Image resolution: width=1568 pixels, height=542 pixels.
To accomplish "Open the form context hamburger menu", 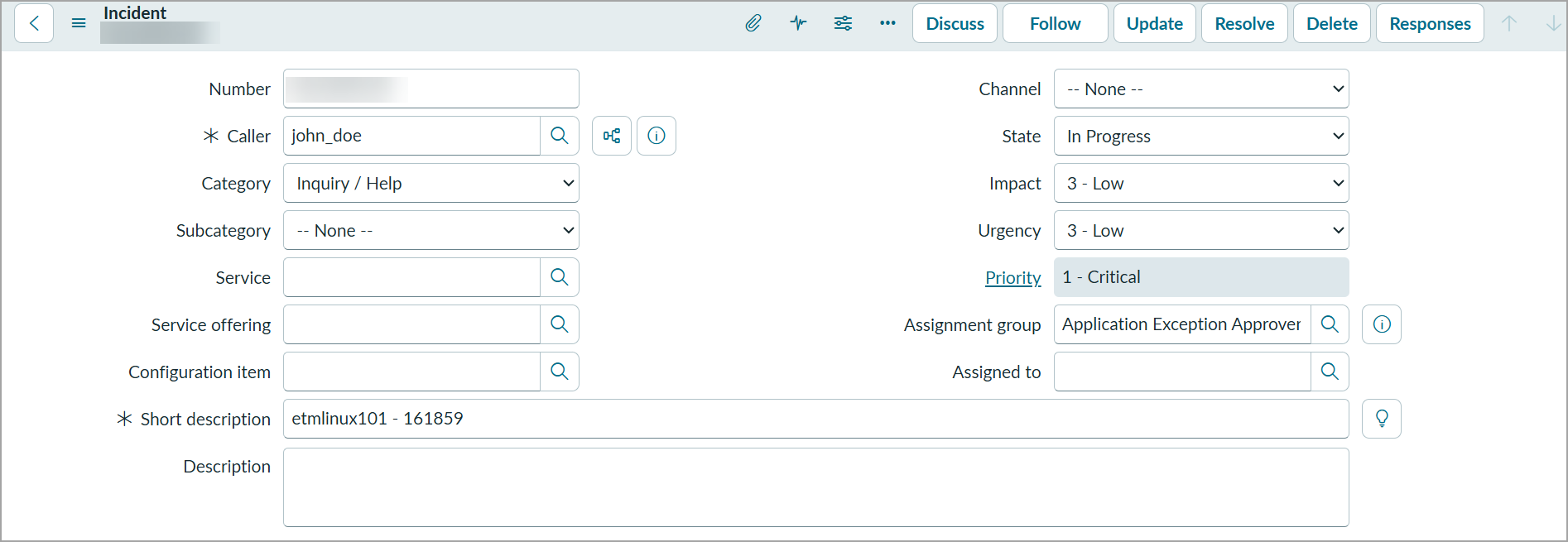I will (79, 23).
